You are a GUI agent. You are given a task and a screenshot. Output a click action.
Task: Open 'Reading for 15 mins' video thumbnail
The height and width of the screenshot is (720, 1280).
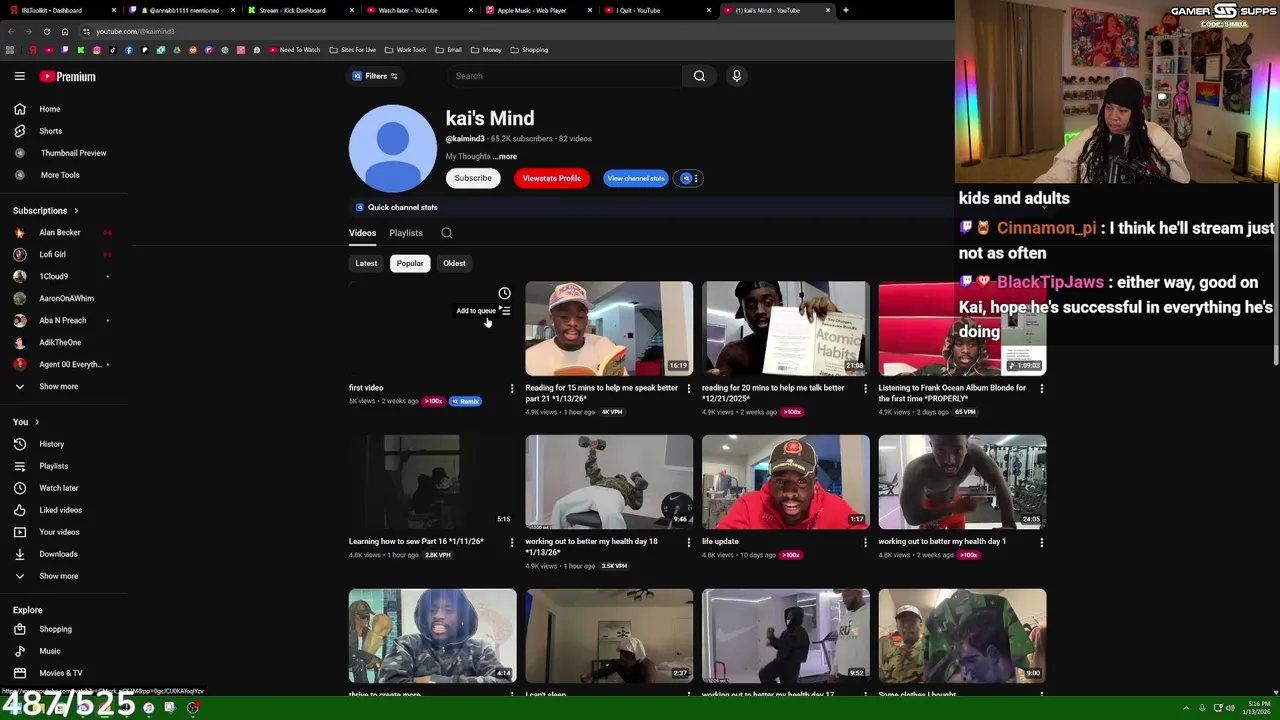[x=609, y=328]
